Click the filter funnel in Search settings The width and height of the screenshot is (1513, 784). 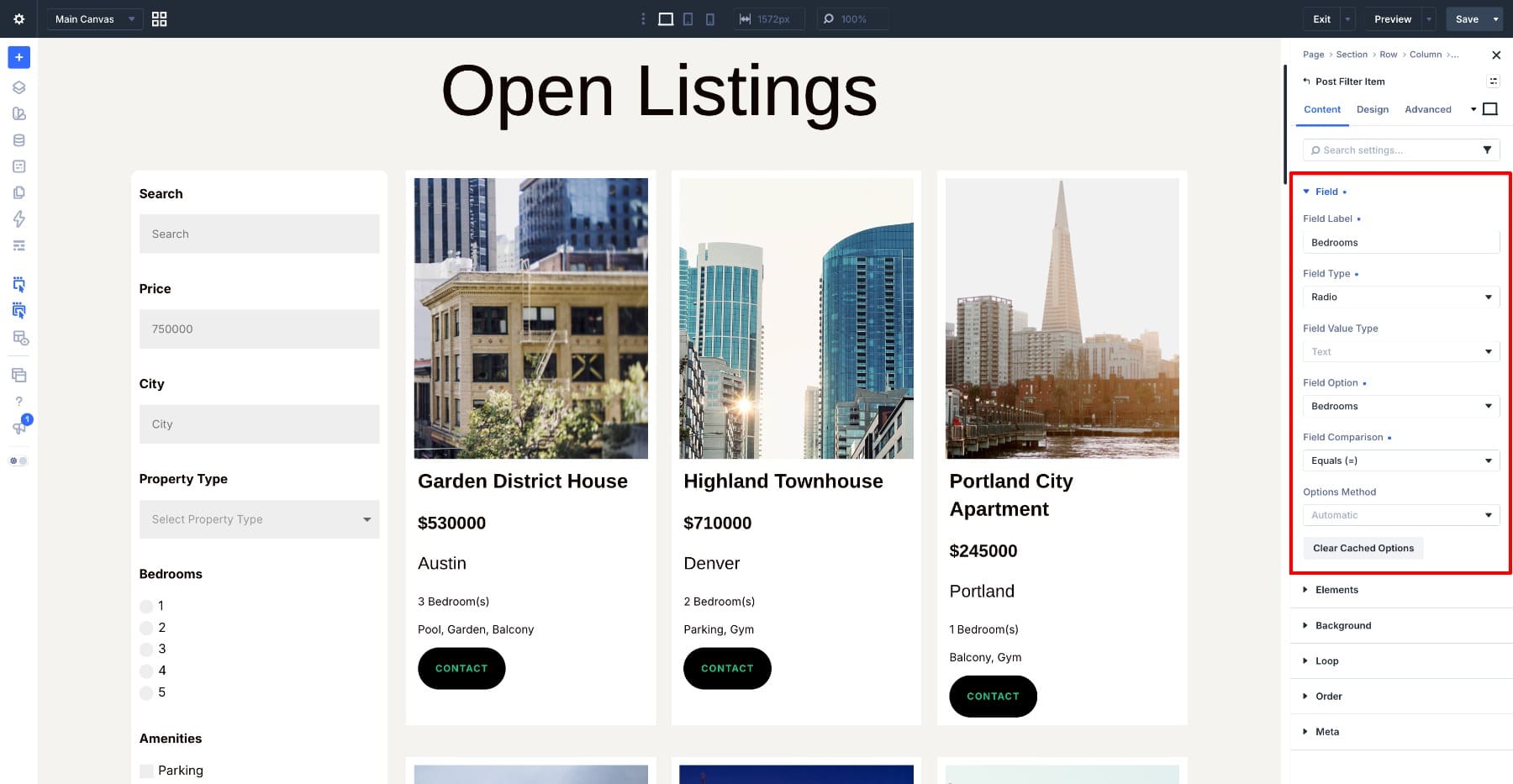click(x=1487, y=150)
